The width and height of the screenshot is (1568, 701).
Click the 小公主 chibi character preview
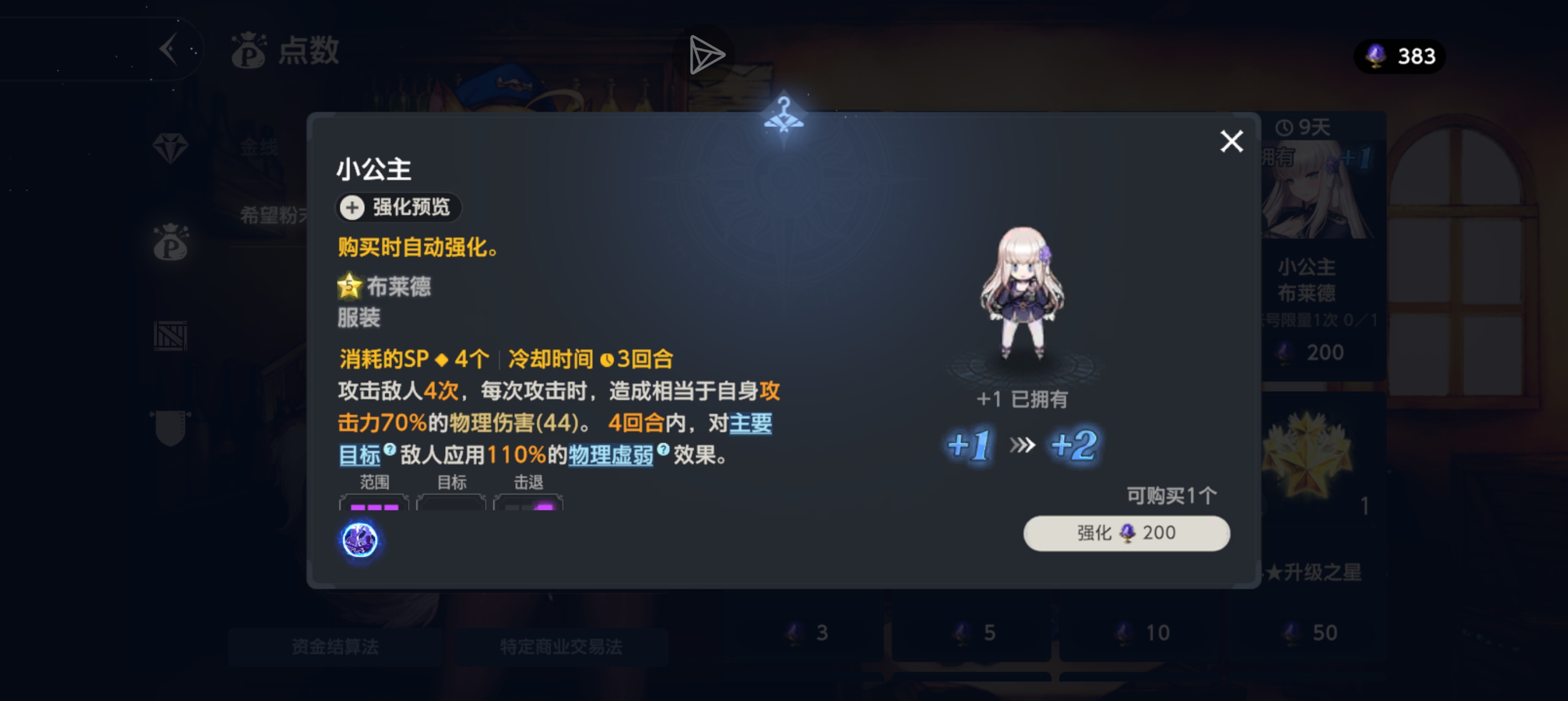tap(1023, 293)
